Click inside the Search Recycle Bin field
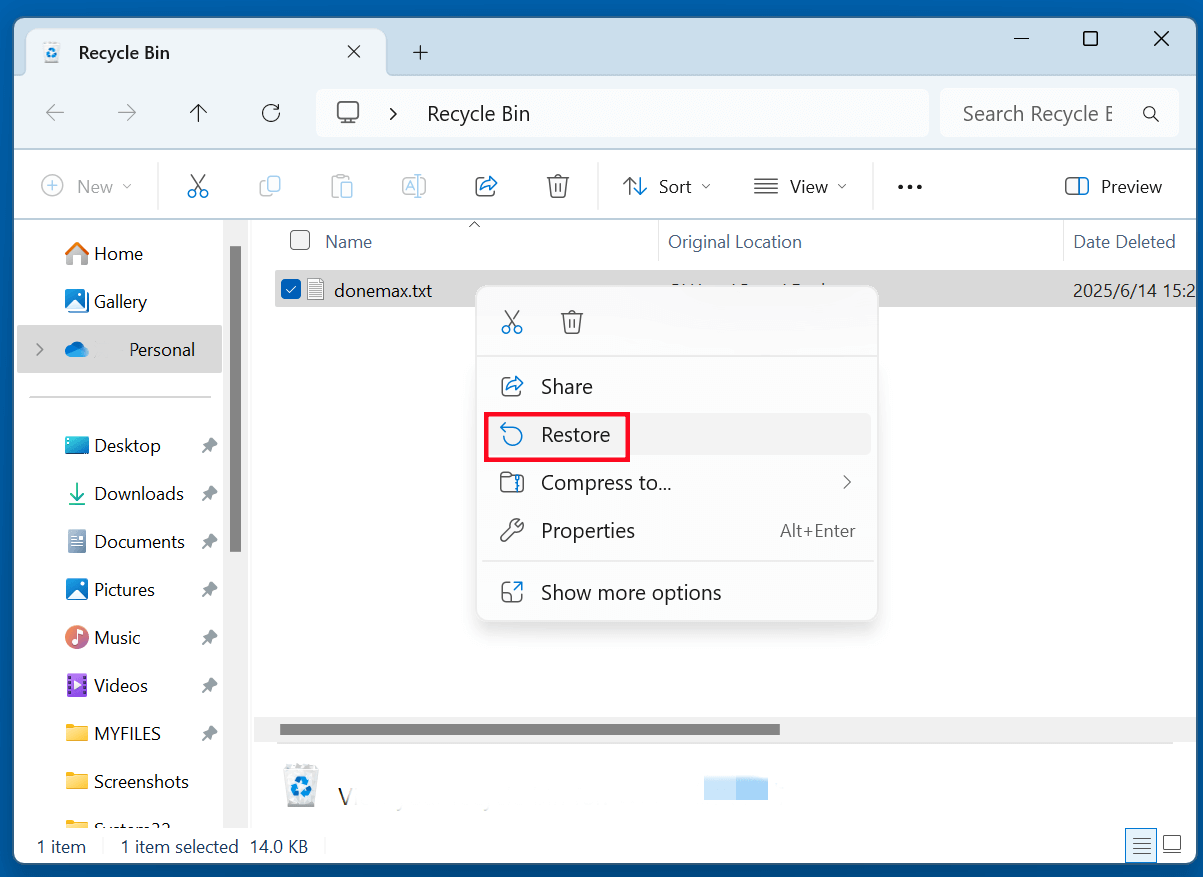The height and width of the screenshot is (877, 1203). (x=1040, y=113)
